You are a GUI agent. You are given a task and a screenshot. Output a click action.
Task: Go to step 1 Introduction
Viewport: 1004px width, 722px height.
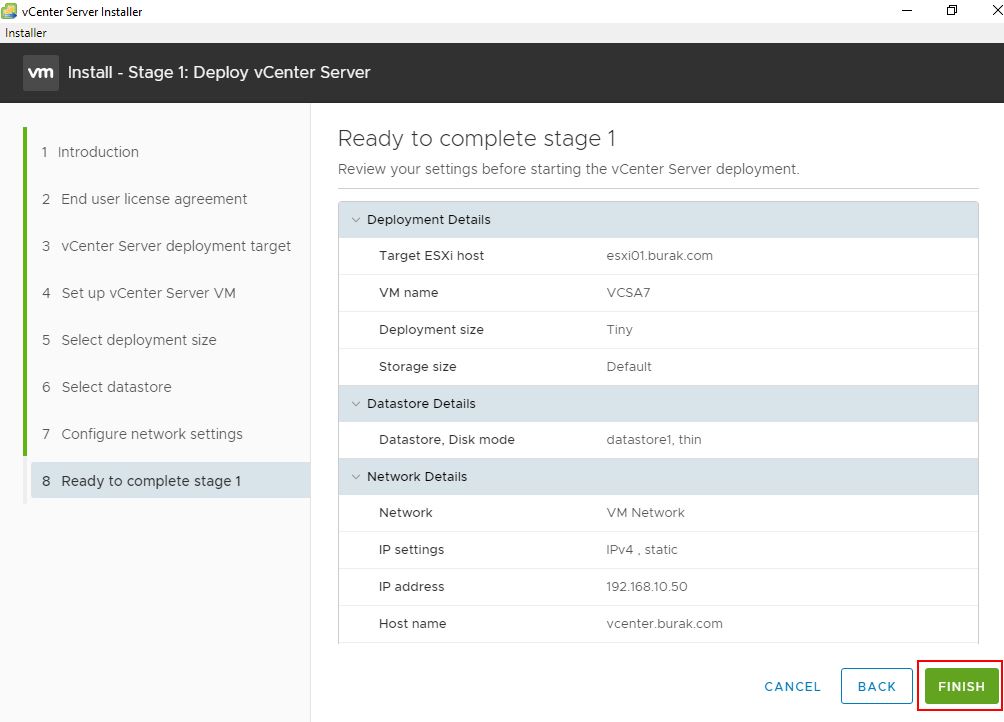click(90, 152)
